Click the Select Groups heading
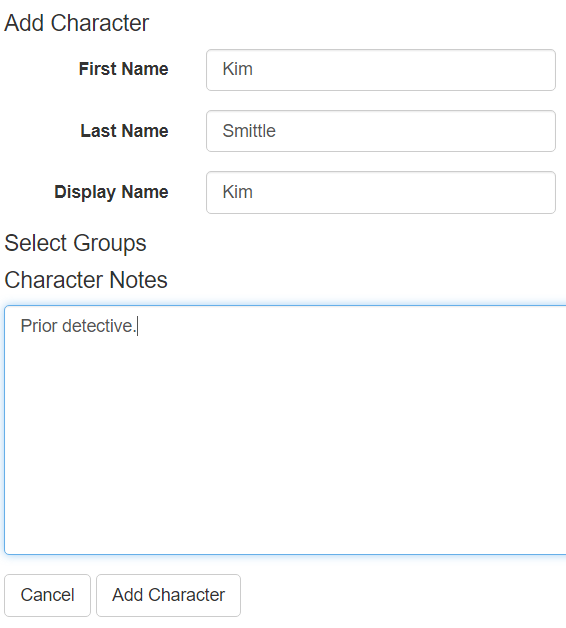This screenshot has height=628, width=566. [x=75, y=243]
